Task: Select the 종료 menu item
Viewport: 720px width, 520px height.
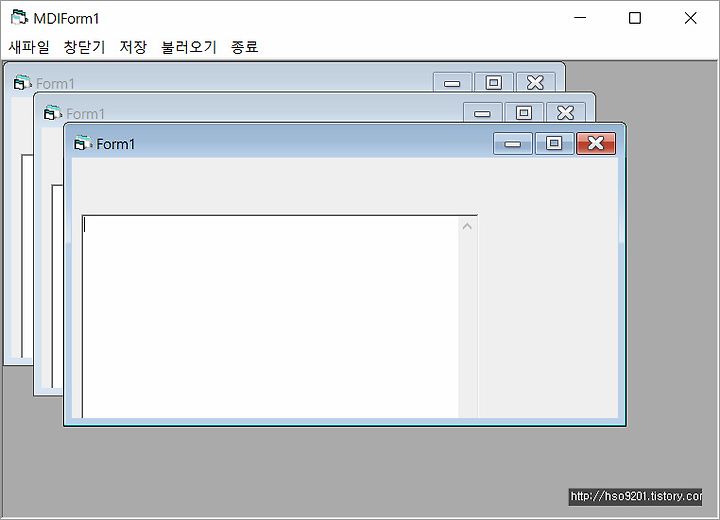Action: coord(244,47)
